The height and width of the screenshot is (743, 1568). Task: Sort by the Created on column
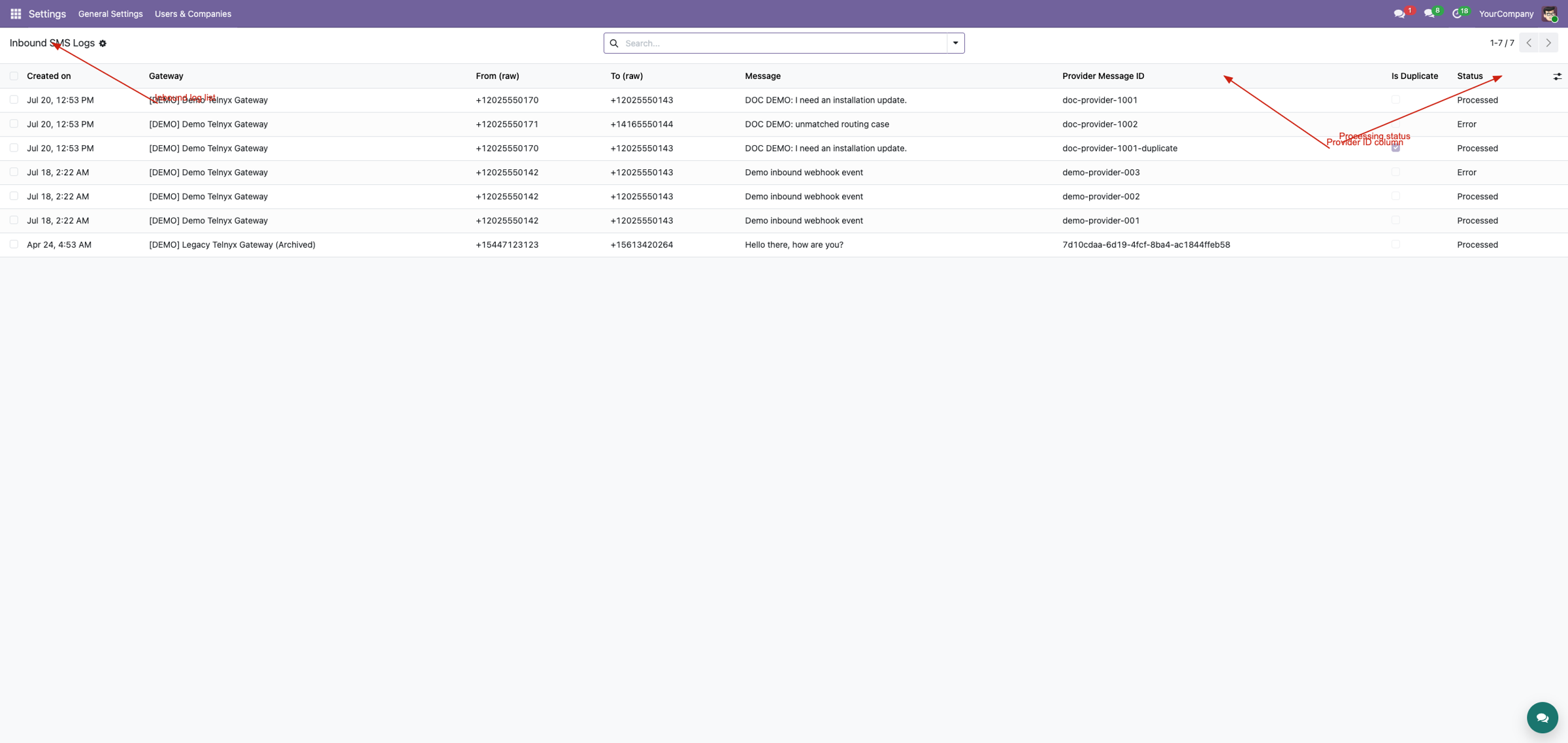pos(49,76)
